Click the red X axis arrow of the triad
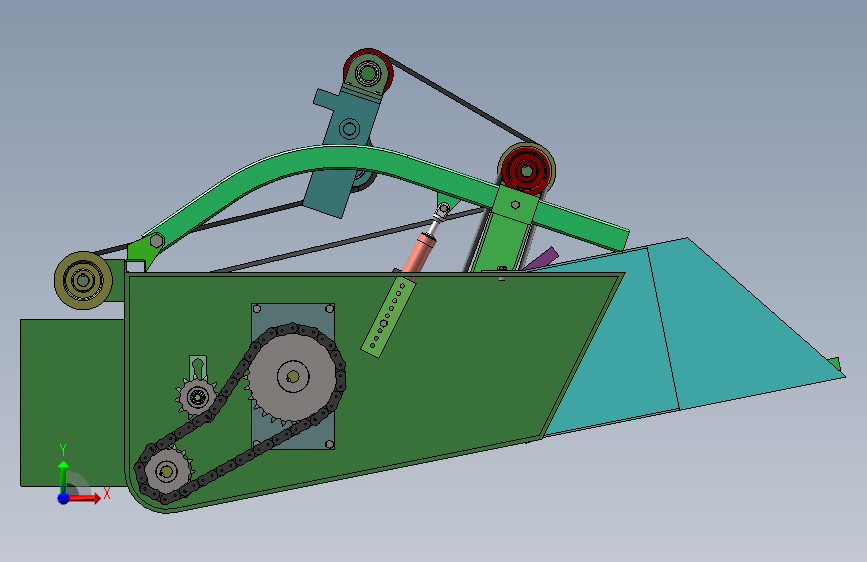 pyautogui.click(x=85, y=498)
